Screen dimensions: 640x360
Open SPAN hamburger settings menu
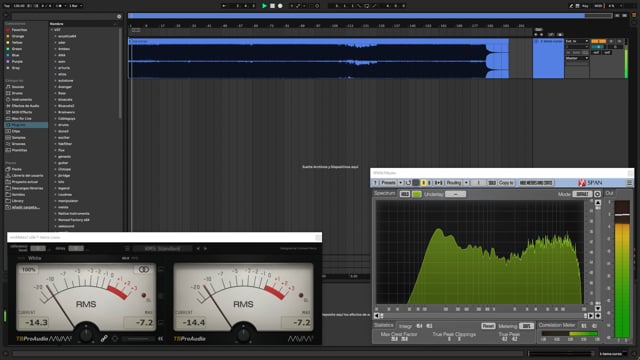point(630,182)
